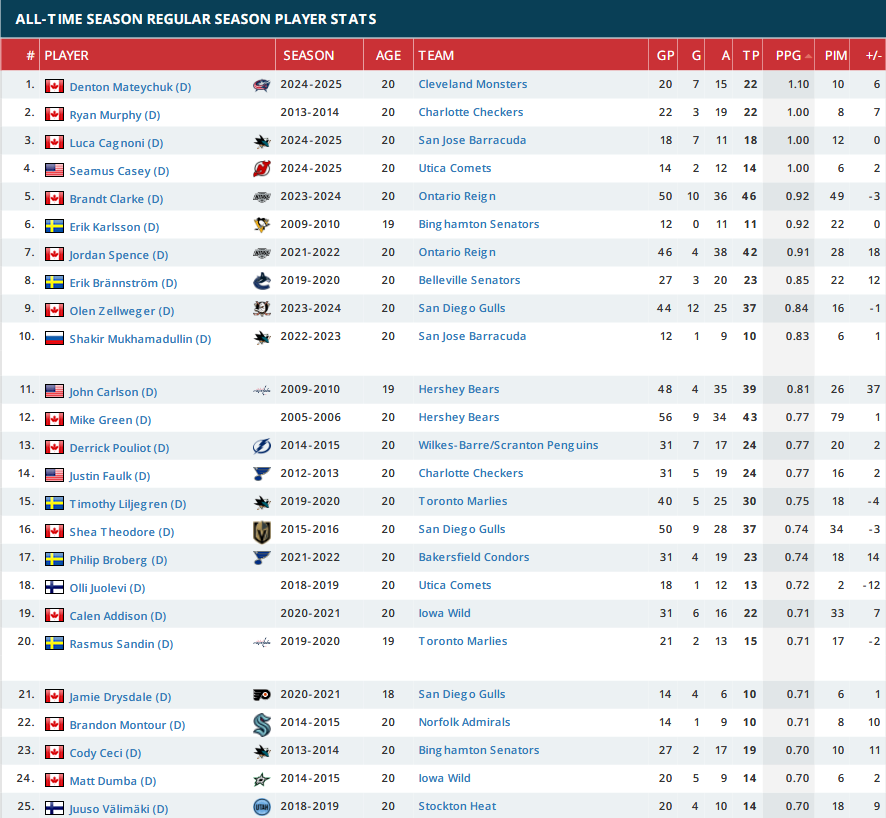Screen dimensions: 886x818
Task: Click 1.10 PPG value for Denton Mateychuk
Action: pyautogui.click(x=798, y=84)
